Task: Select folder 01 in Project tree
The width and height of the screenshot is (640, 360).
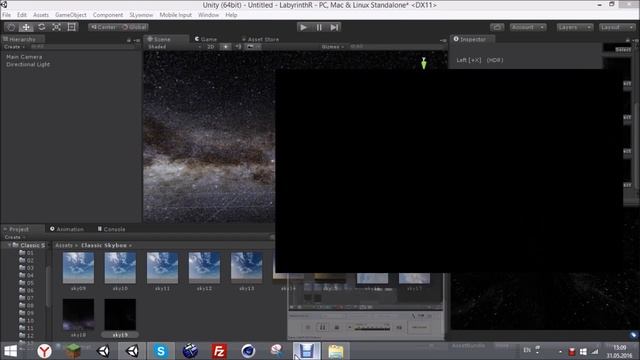Action: point(27,253)
